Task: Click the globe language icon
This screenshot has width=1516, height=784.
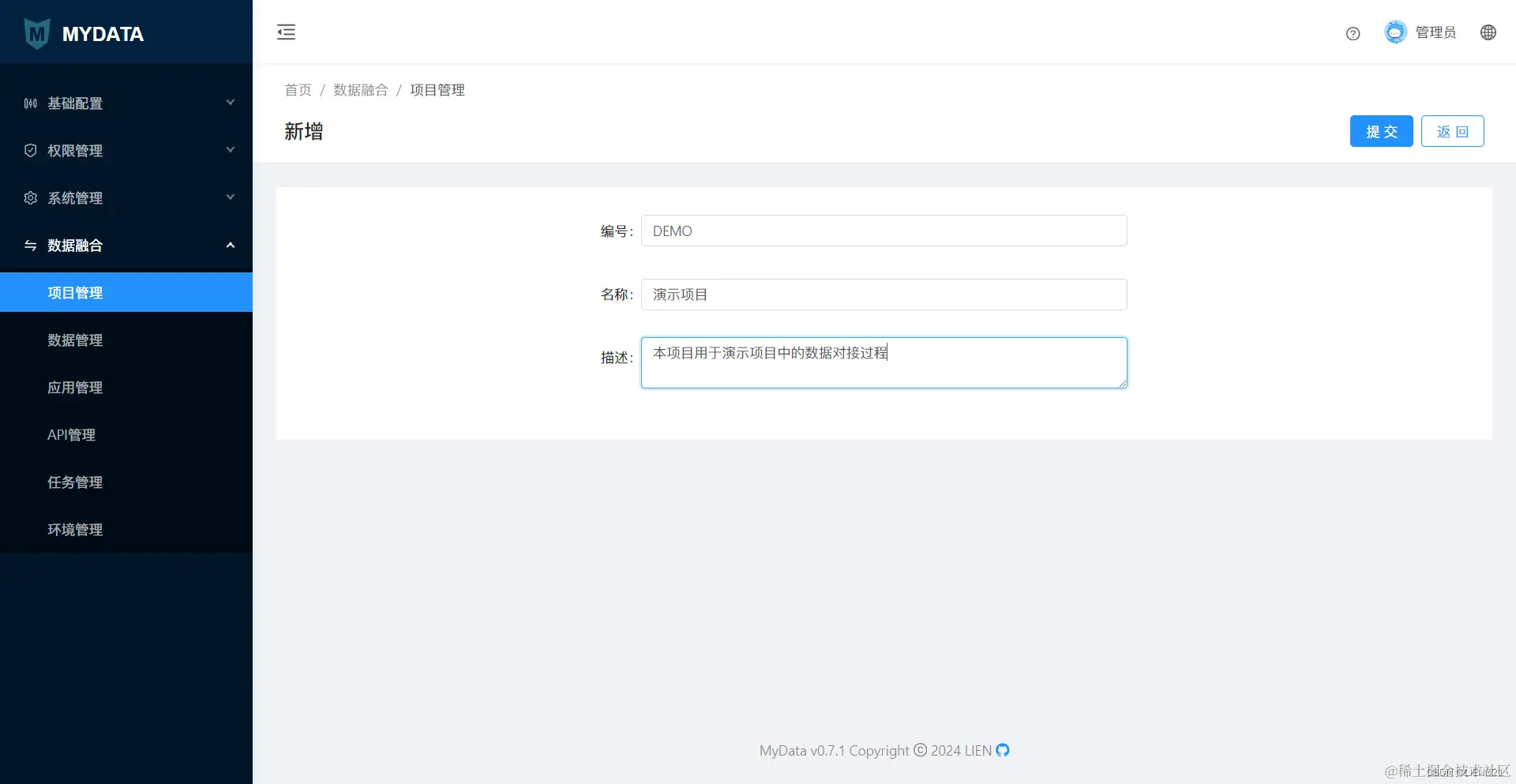Action: pos(1488,32)
